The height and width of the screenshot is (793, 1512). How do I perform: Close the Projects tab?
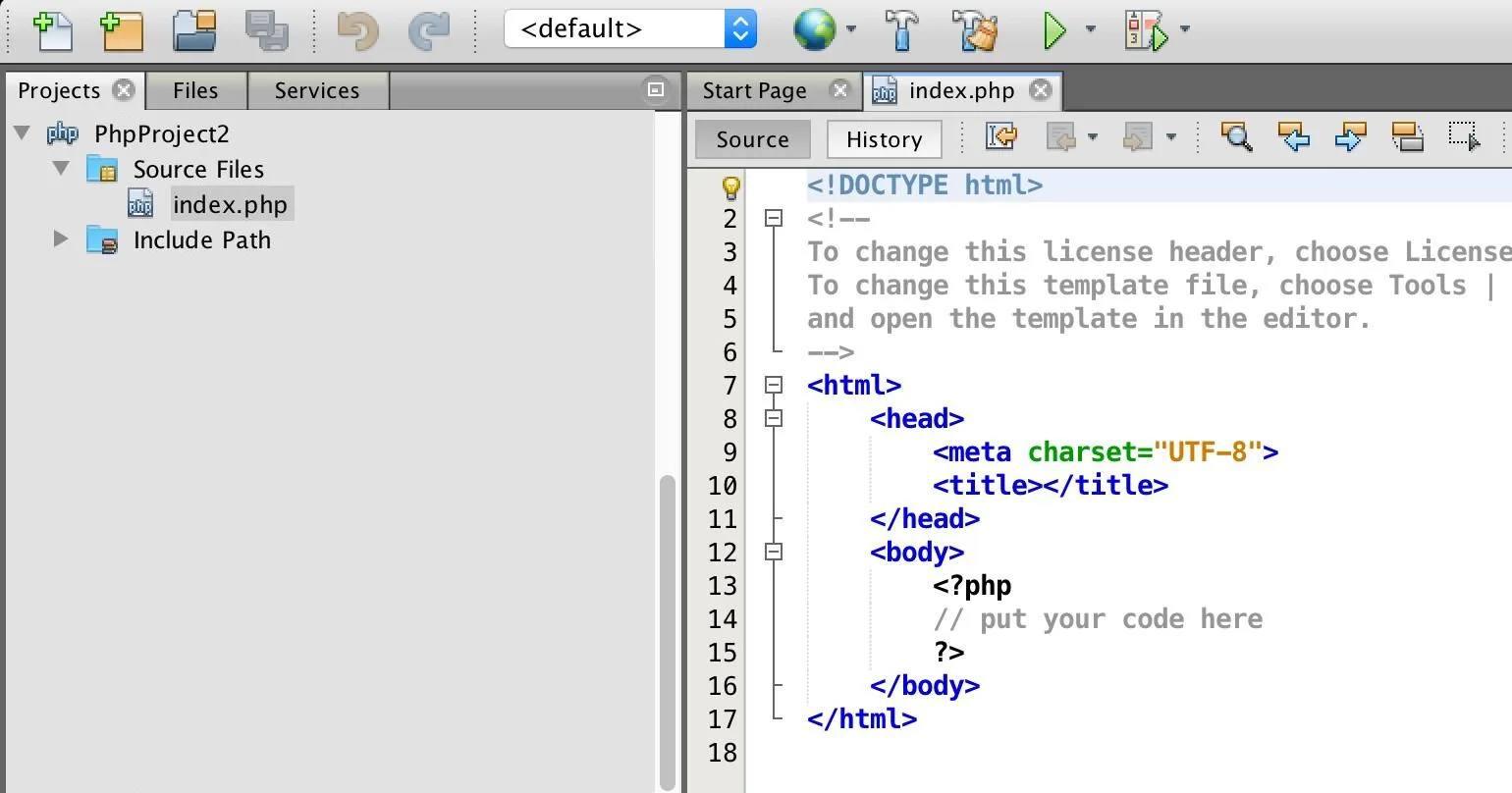click(x=123, y=89)
